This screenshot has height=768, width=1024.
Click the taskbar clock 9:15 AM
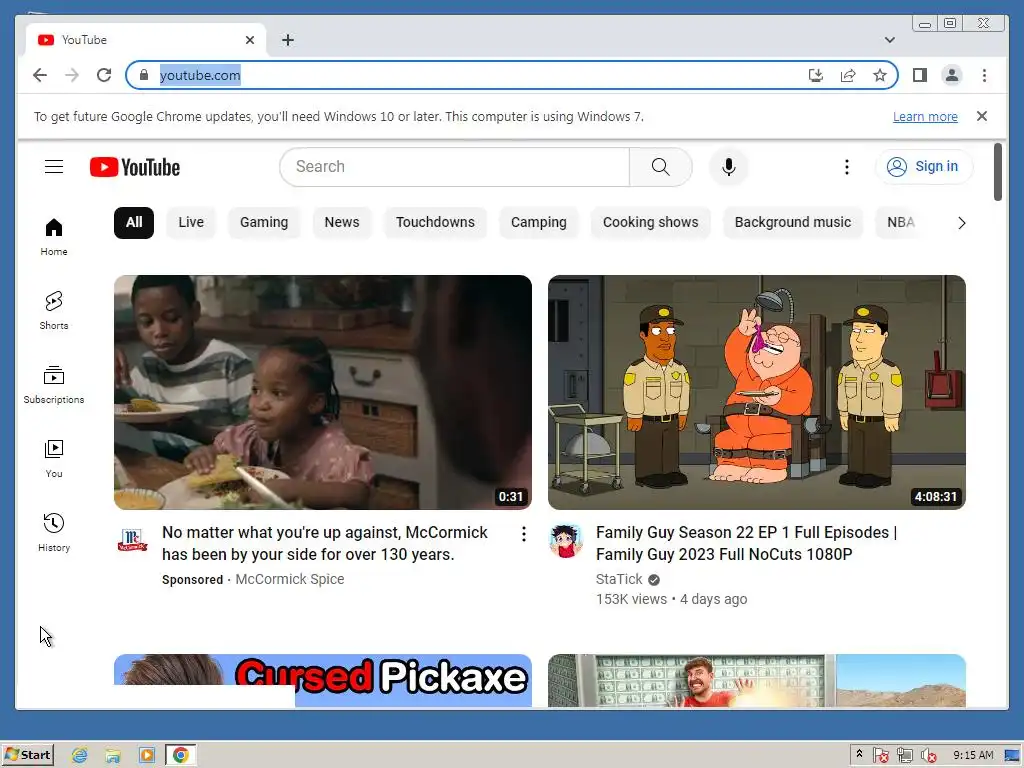973,755
